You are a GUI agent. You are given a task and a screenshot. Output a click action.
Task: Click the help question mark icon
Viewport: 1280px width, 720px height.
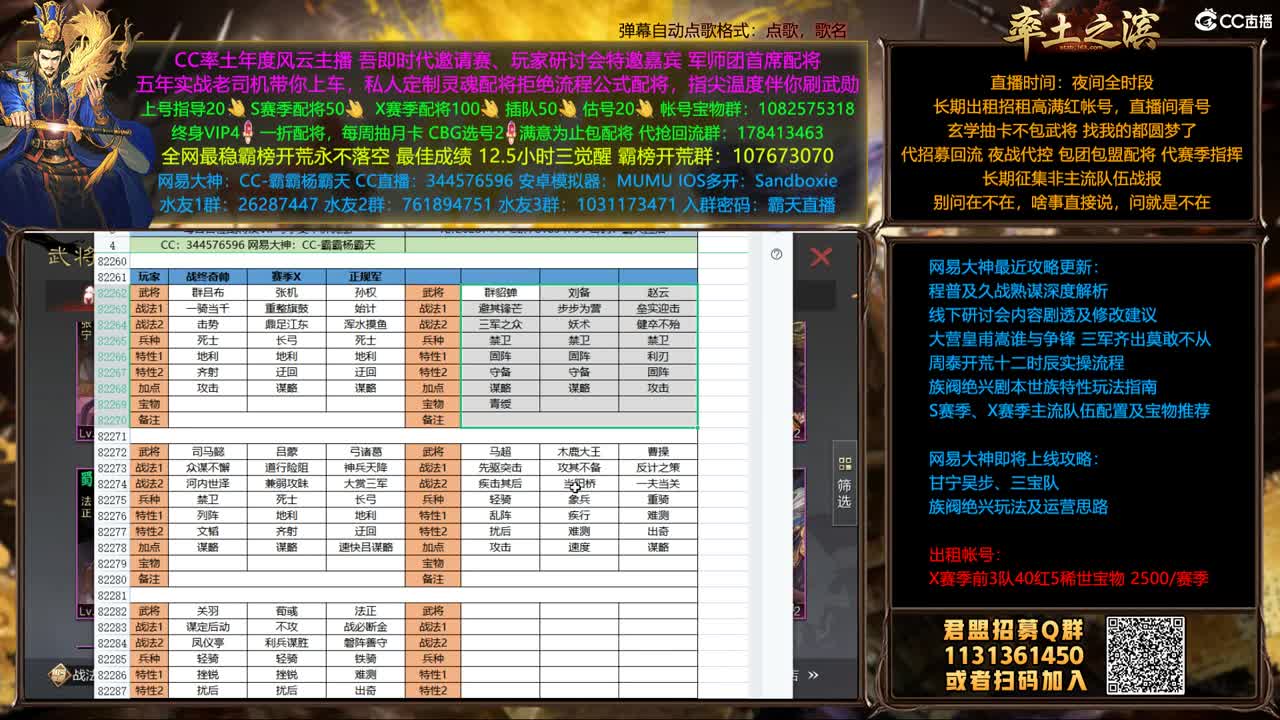click(x=777, y=254)
